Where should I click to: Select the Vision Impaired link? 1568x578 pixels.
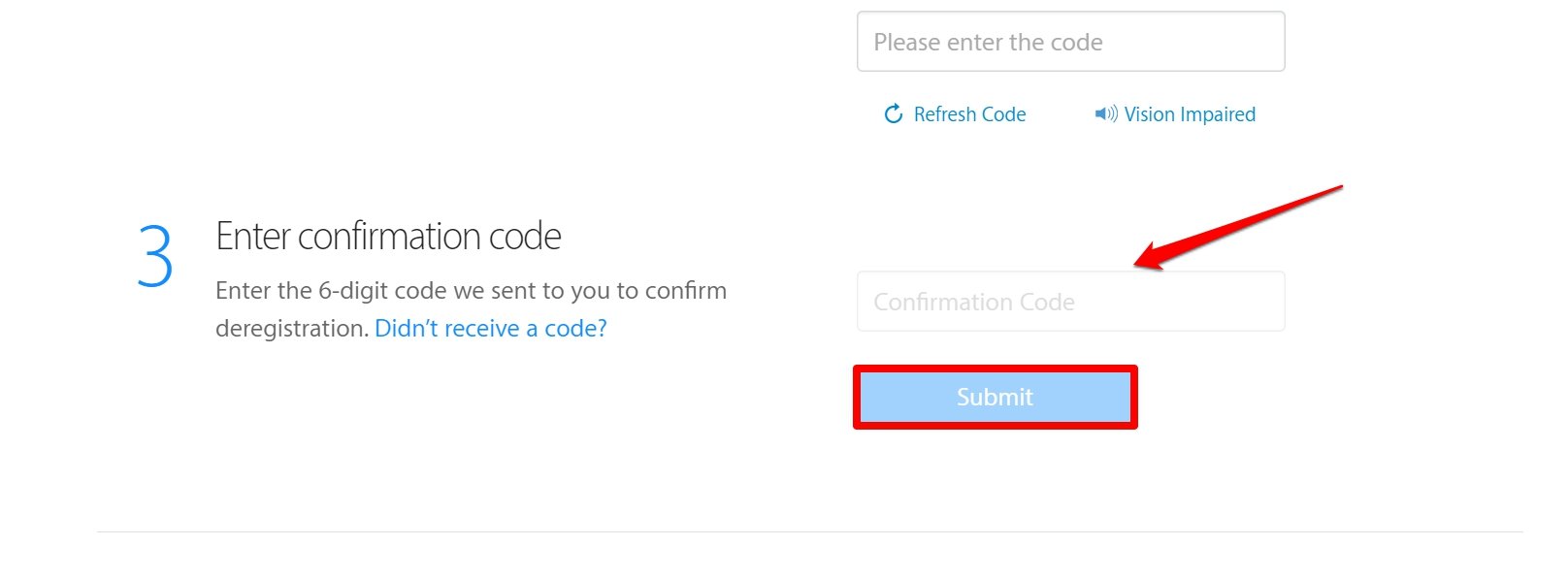1189,113
